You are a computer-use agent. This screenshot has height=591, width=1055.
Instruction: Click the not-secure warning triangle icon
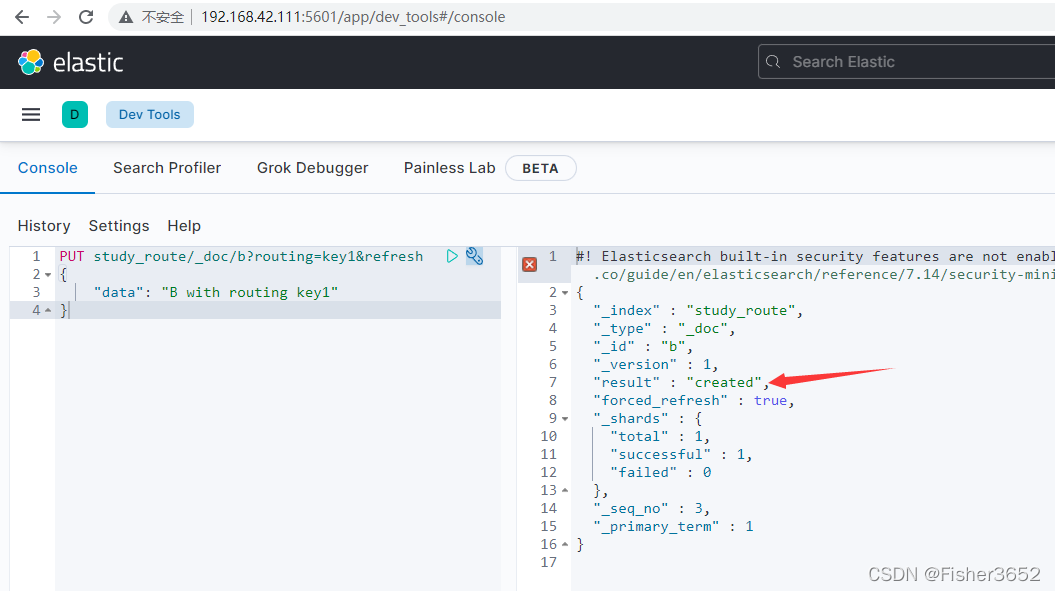(x=126, y=18)
